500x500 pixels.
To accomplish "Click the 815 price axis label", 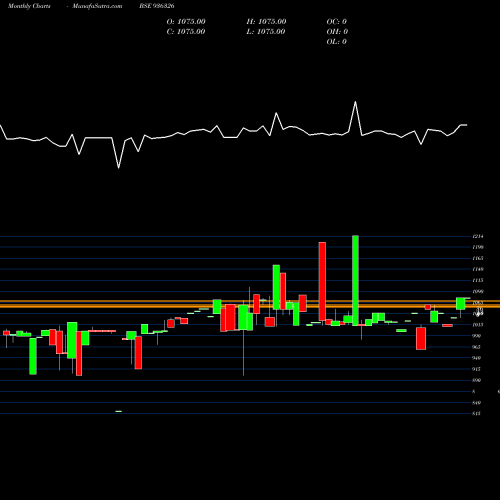I will 477,413.
